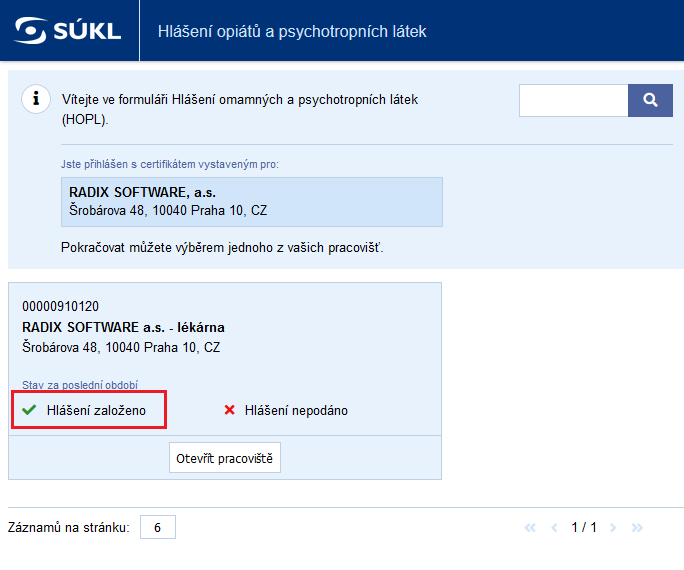Viewport: 684px width, 570px height.
Task: Focus the search text field
Action: pyautogui.click(x=573, y=100)
